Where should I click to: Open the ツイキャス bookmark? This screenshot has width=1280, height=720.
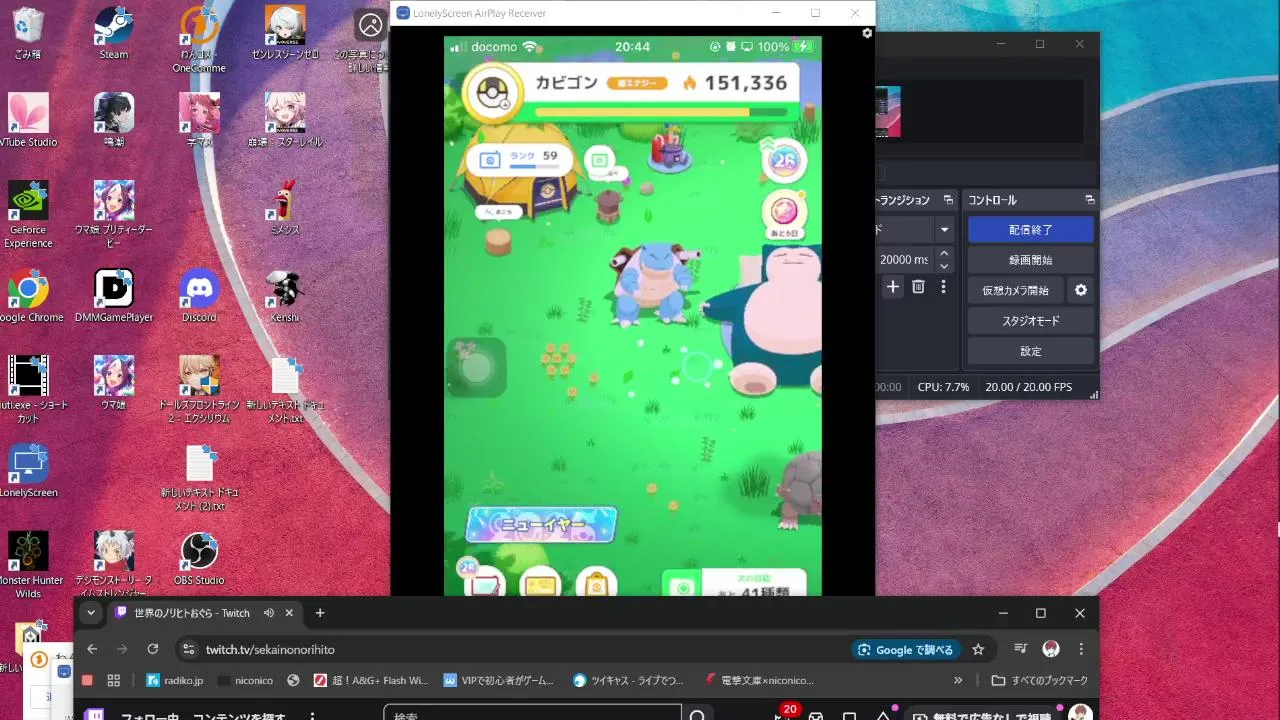(629, 680)
